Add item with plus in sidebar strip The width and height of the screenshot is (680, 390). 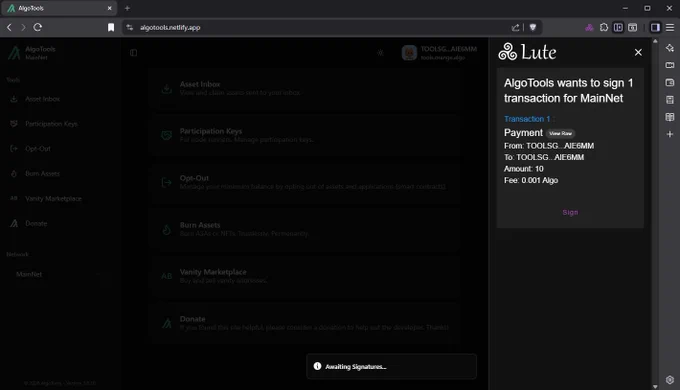click(x=670, y=134)
